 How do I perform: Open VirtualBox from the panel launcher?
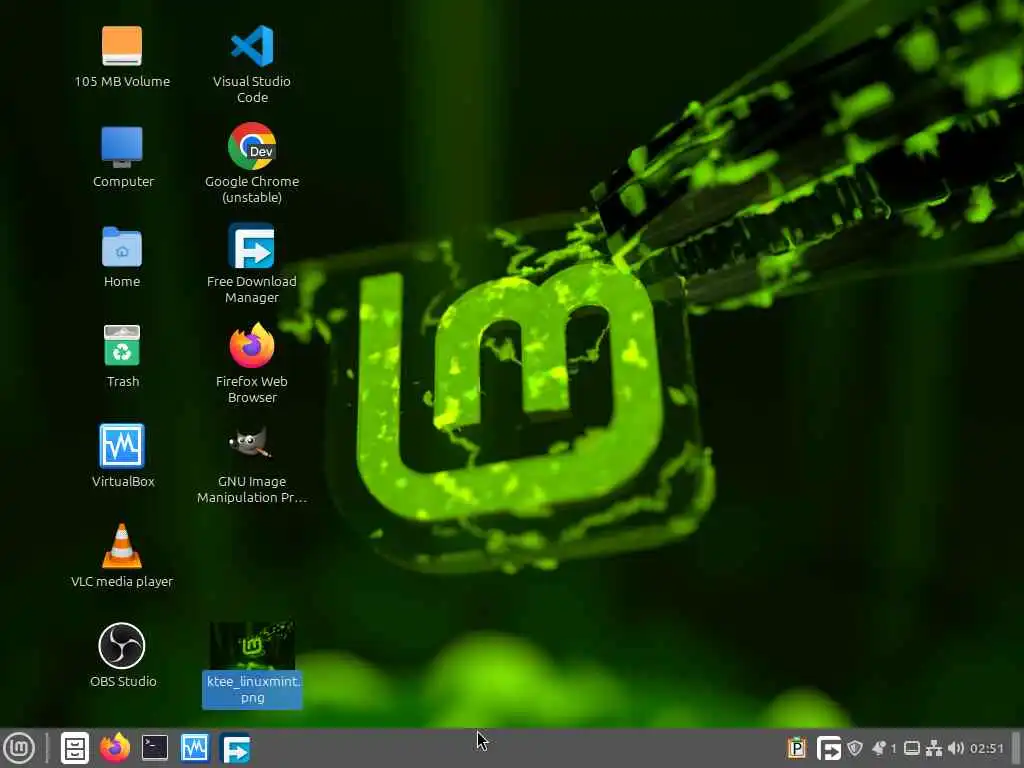(x=195, y=748)
